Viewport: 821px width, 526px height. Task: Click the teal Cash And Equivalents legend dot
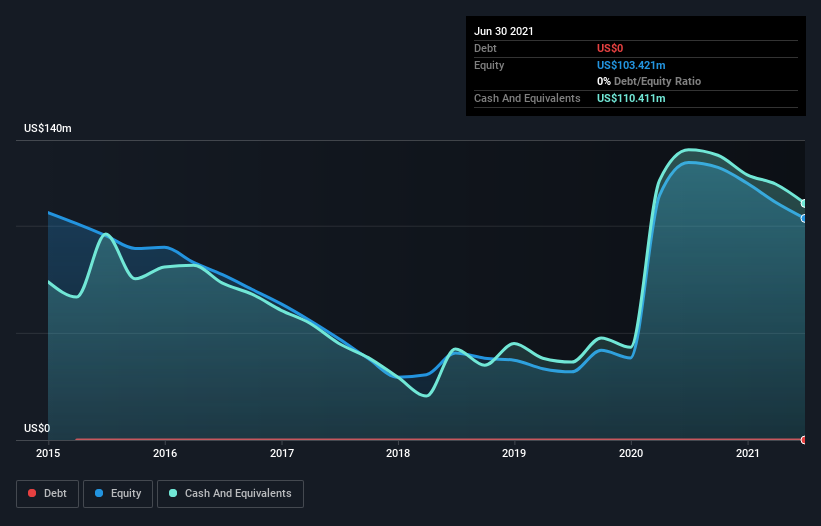[173, 493]
